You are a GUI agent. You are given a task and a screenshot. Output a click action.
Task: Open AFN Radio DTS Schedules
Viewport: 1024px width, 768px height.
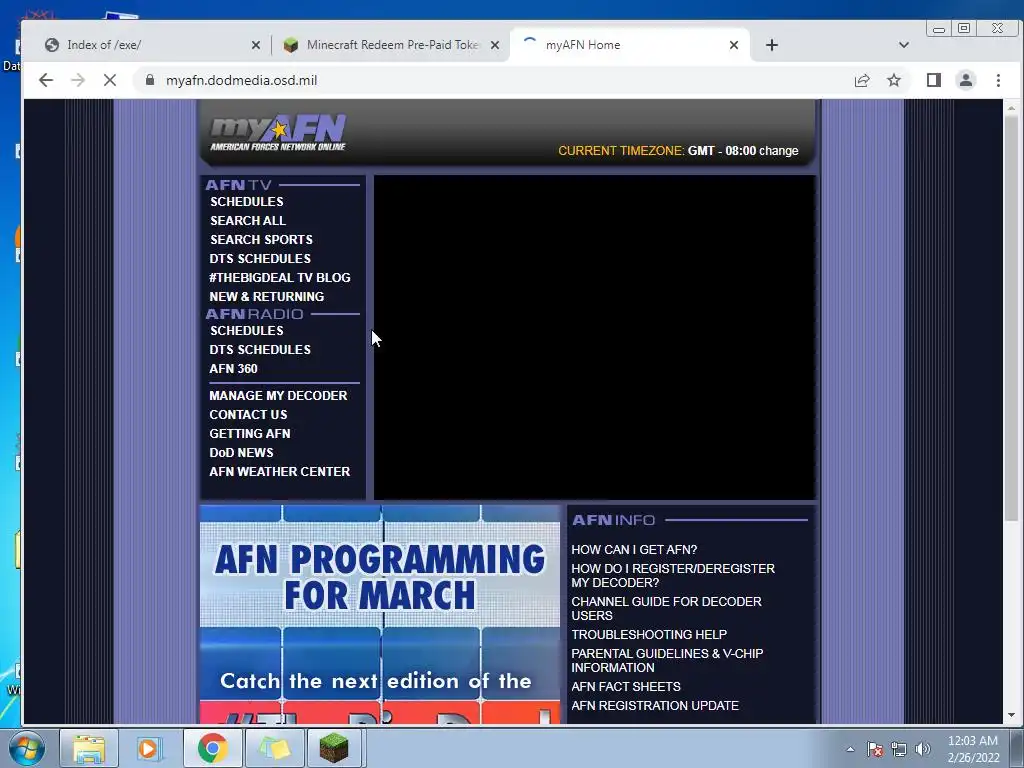tap(260, 350)
